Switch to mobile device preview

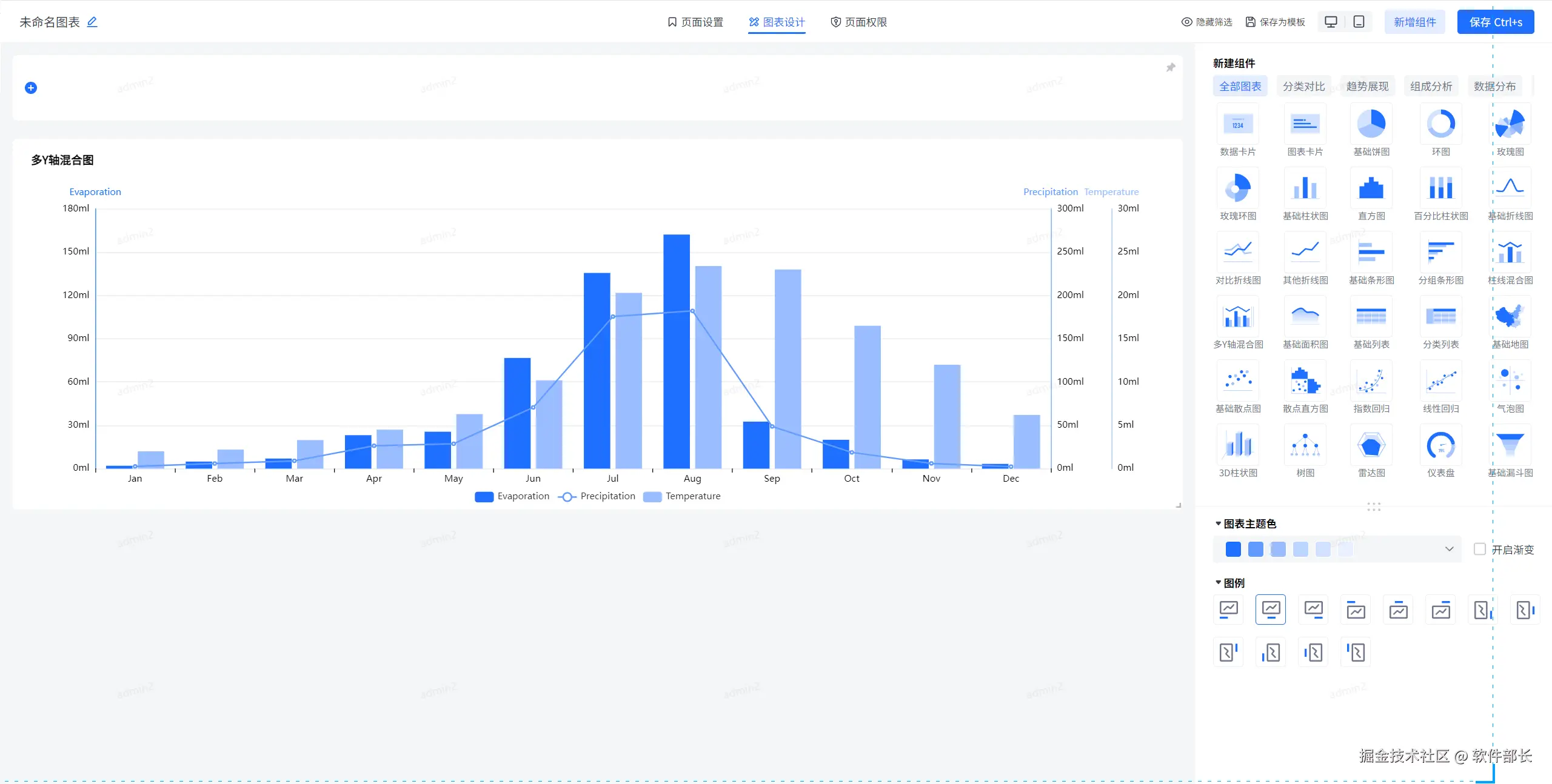click(x=1359, y=22)
